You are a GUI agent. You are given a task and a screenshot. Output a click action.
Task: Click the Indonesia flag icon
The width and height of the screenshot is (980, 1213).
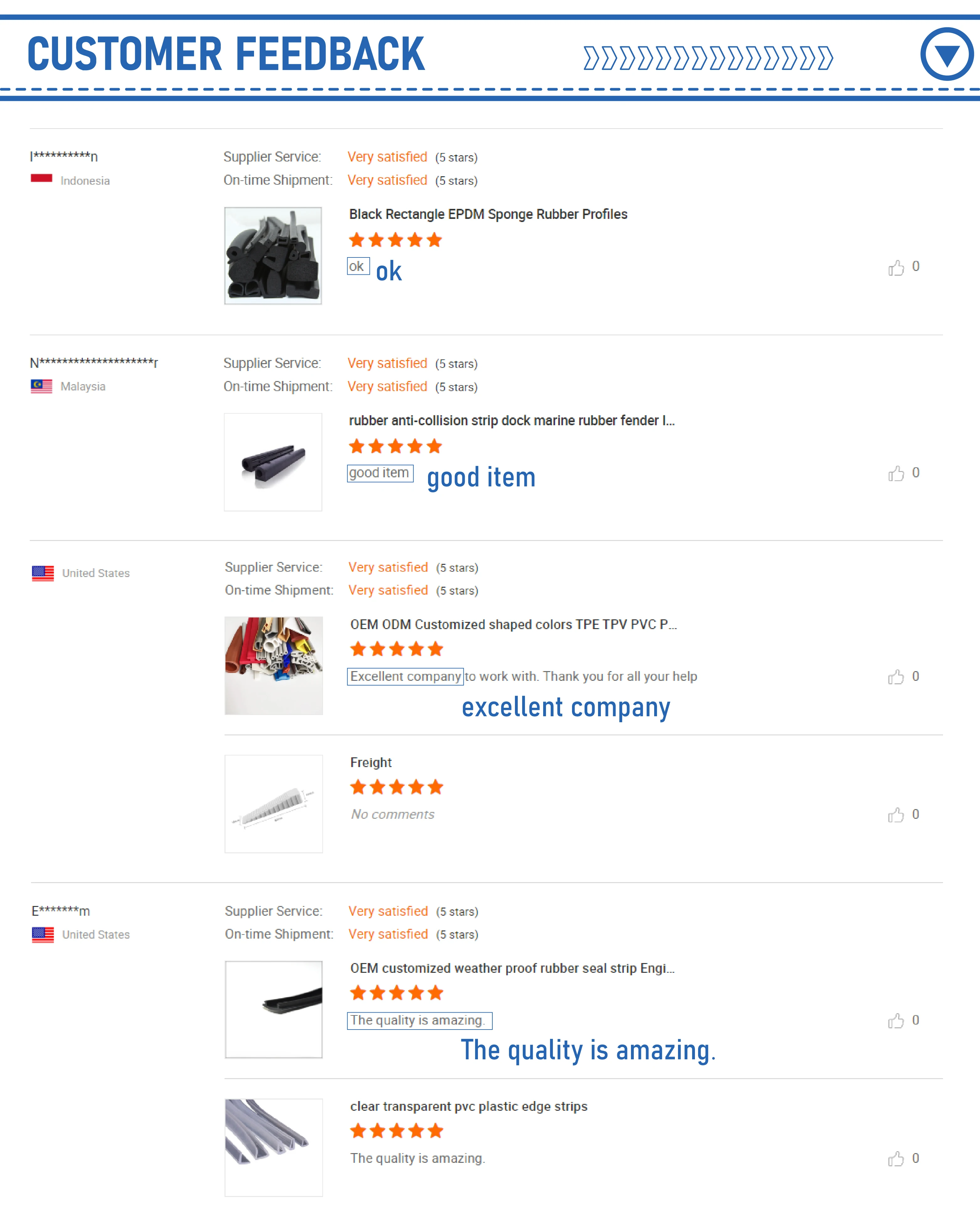coord(41,178)
